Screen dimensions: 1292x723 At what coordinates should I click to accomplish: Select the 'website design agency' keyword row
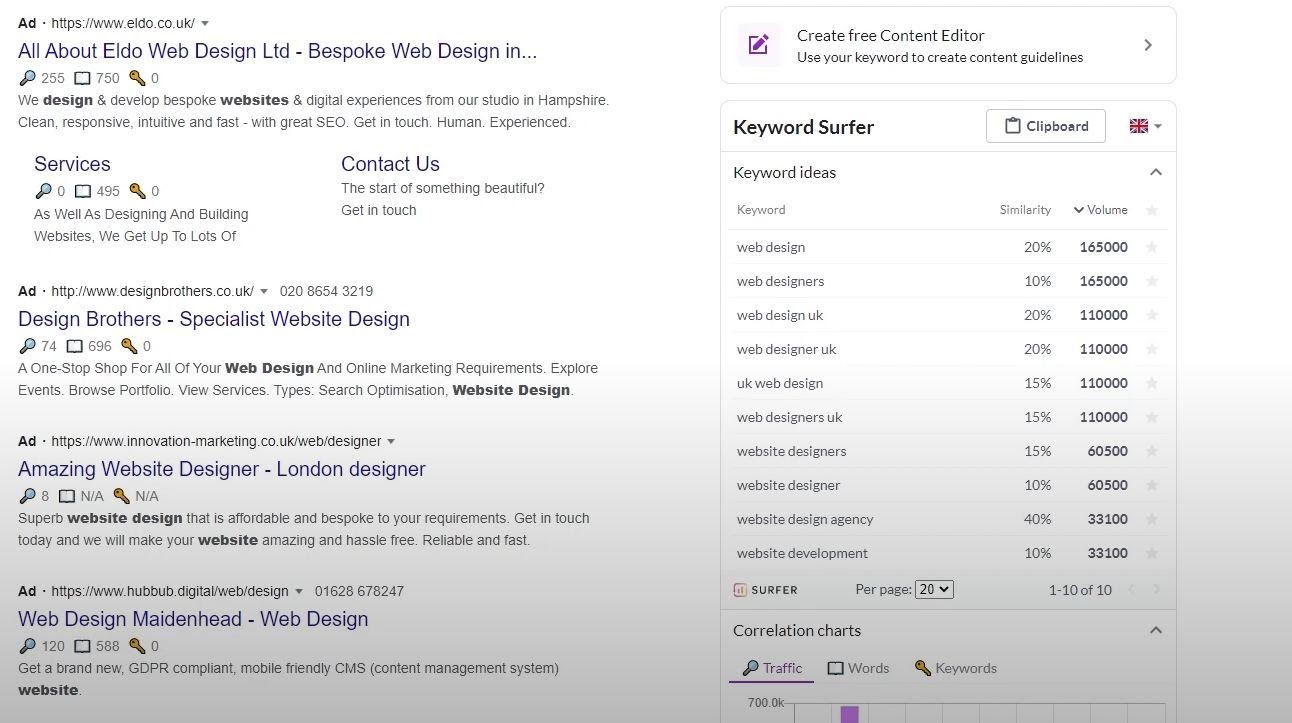[x=948, y=519]
